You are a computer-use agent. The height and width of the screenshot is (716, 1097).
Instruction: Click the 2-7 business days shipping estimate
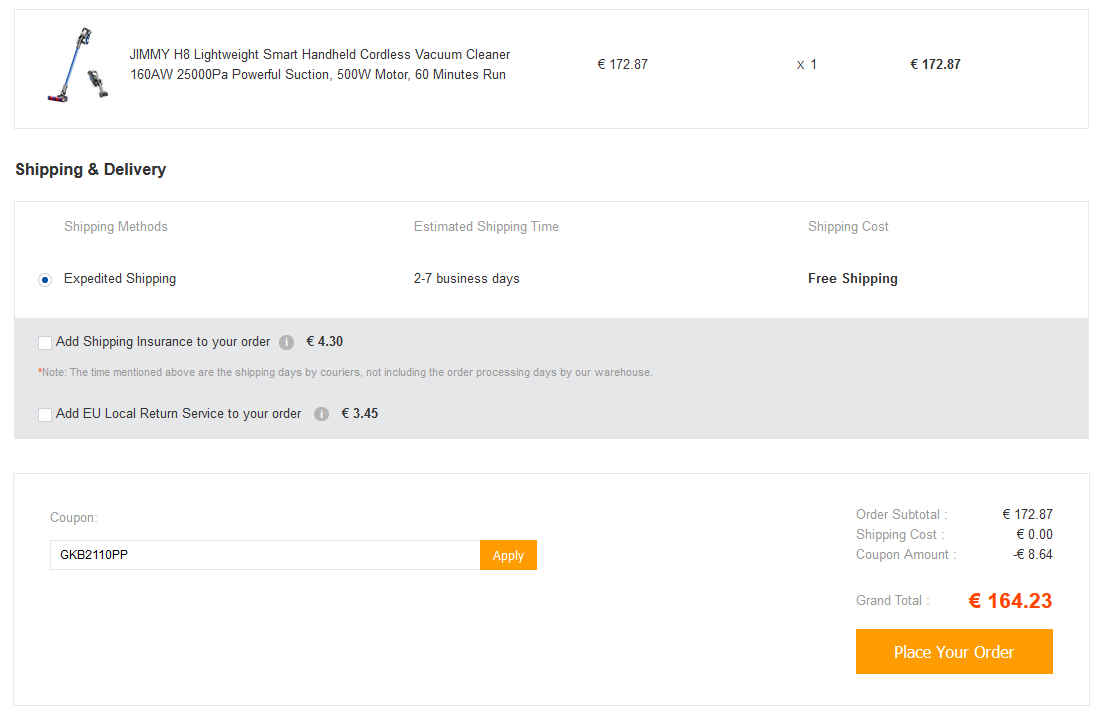(466, 279)
